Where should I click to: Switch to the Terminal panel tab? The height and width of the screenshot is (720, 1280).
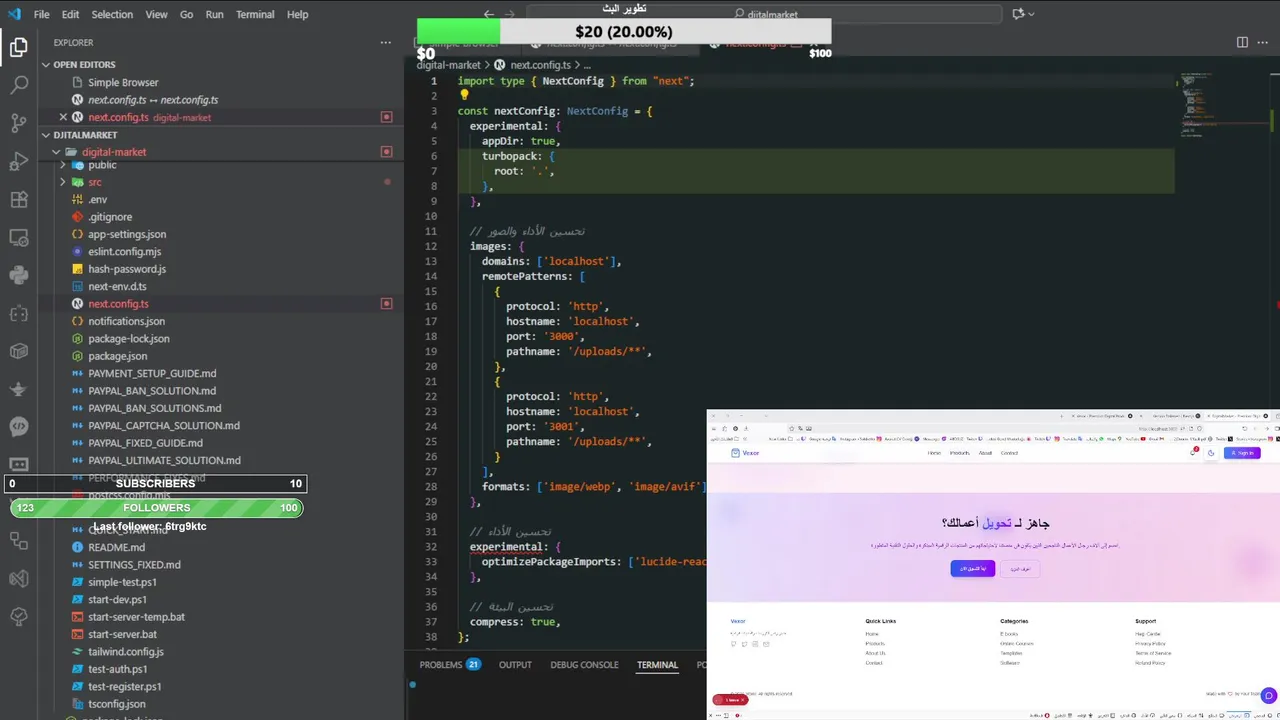(657, 665)
